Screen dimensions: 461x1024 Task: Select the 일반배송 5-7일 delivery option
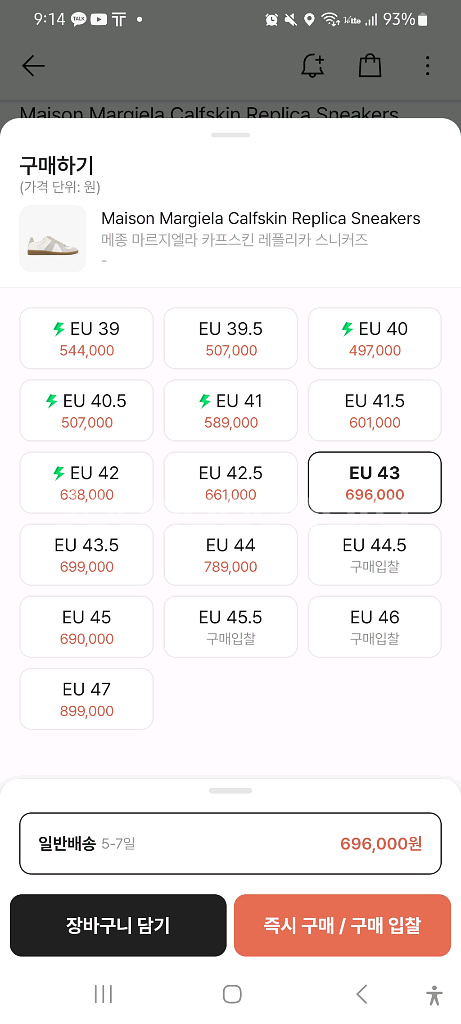[x=230, y=843]
